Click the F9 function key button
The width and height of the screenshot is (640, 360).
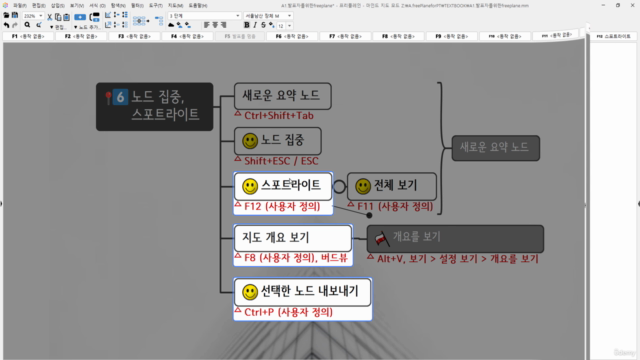tap(451, 36)
